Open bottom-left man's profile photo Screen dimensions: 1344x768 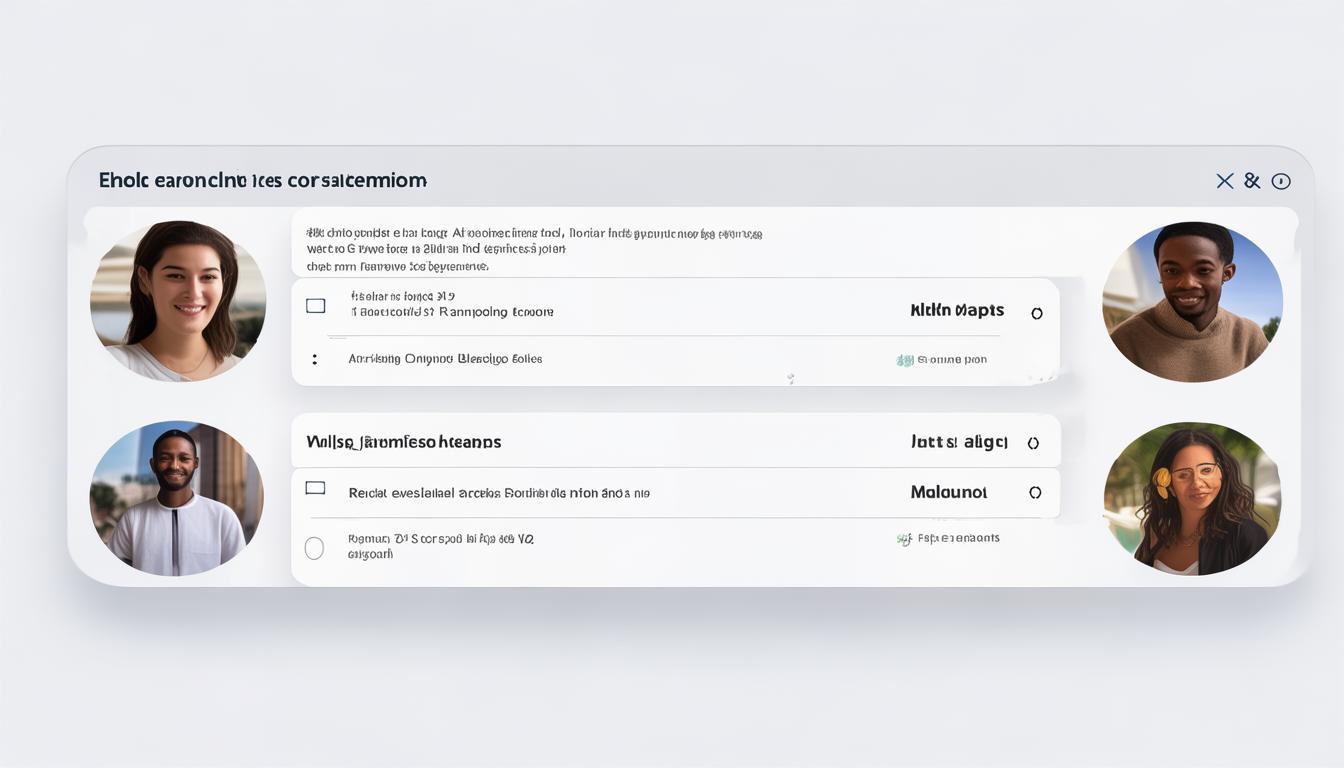coord(177,497)
